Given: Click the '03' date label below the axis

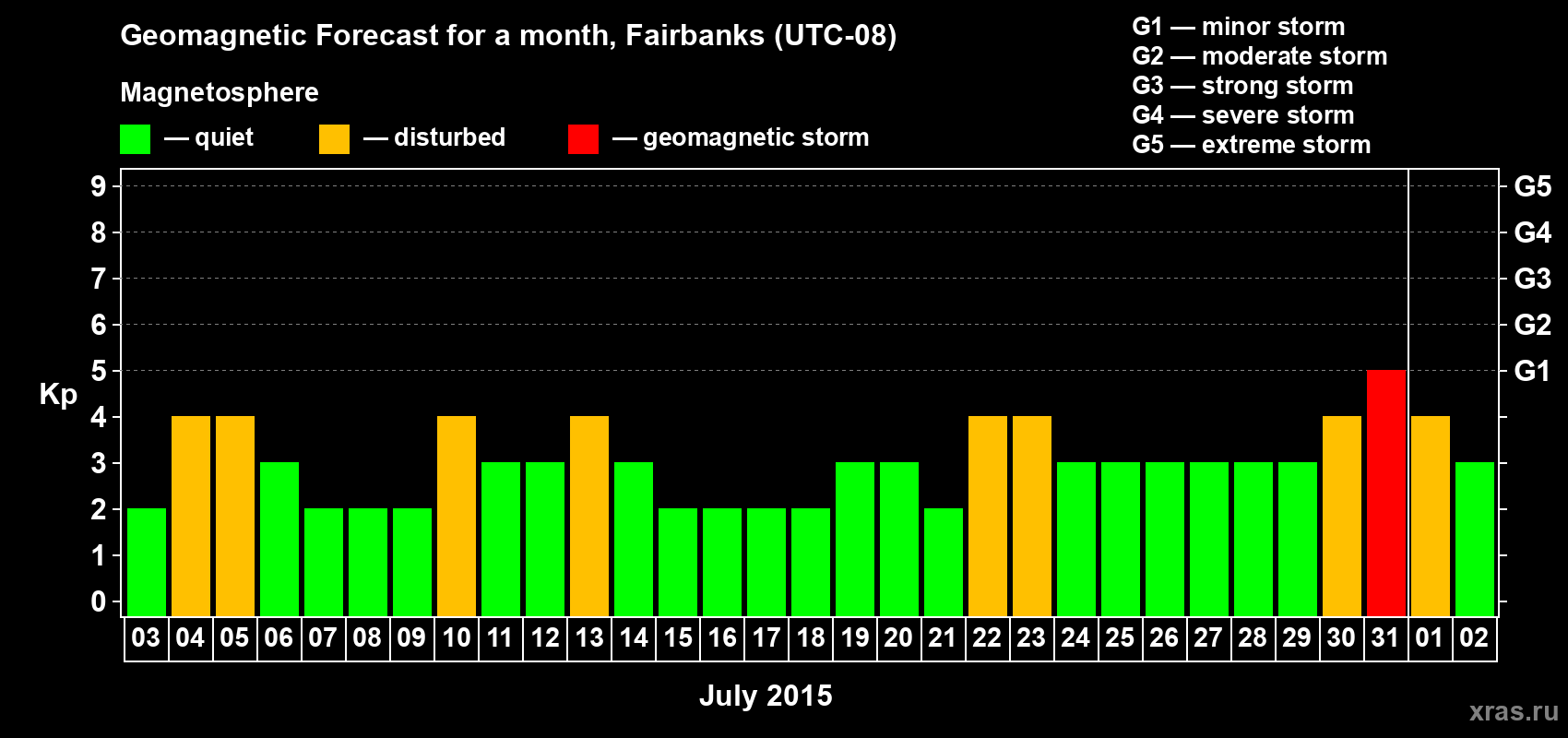Looking at the screenshot, I should coord(146,637).
